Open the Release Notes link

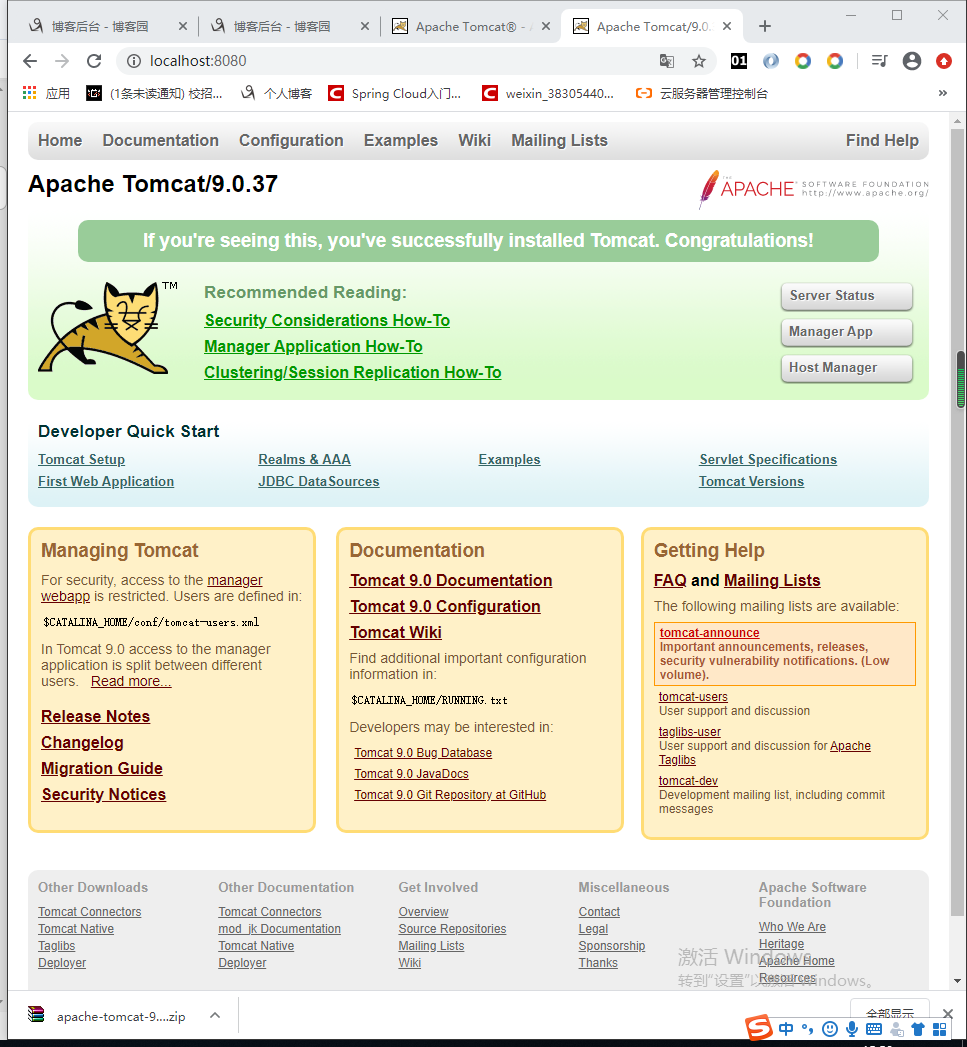95,716
